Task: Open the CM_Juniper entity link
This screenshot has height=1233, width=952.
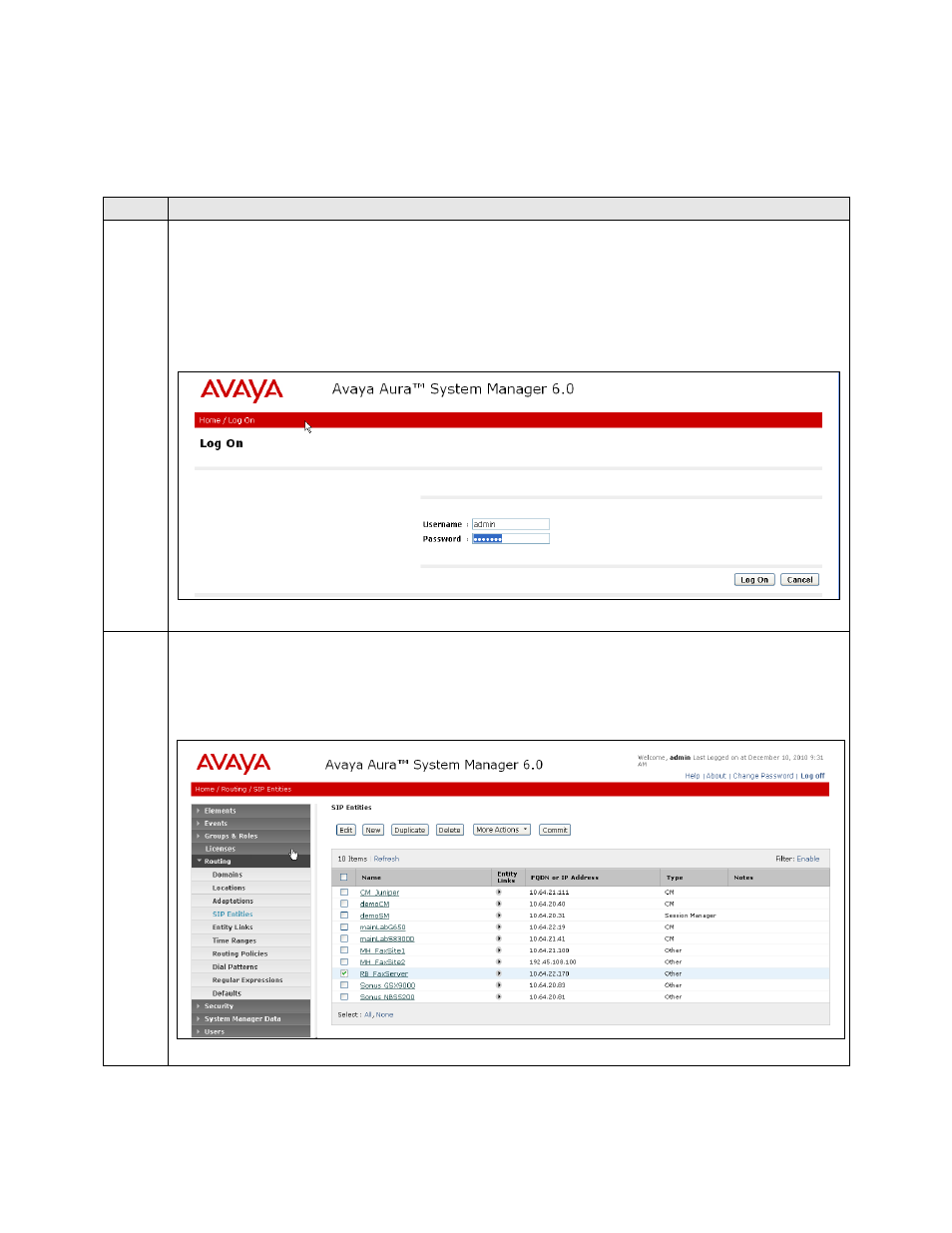Action: point(379,893)
